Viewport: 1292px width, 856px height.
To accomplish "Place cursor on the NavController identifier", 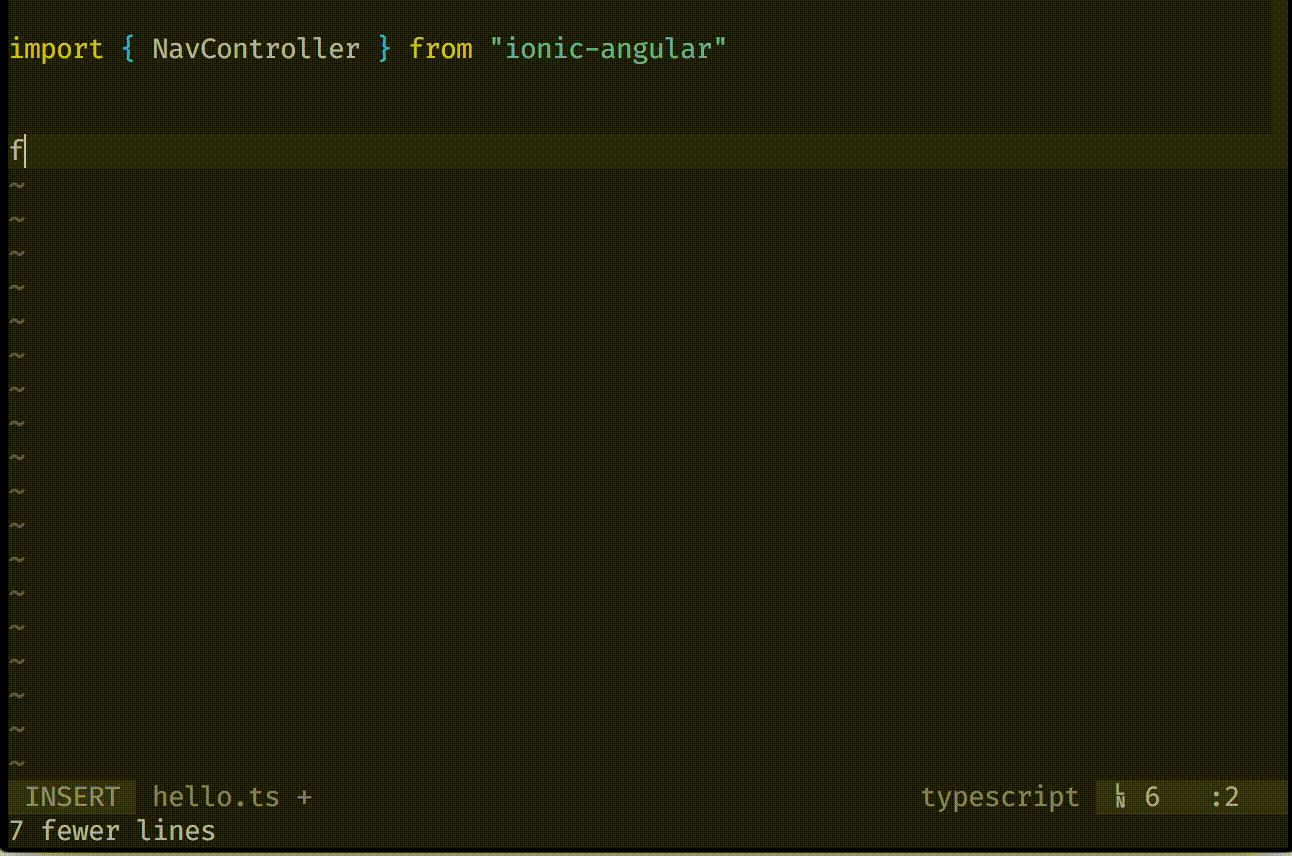I will click(256, 48).
